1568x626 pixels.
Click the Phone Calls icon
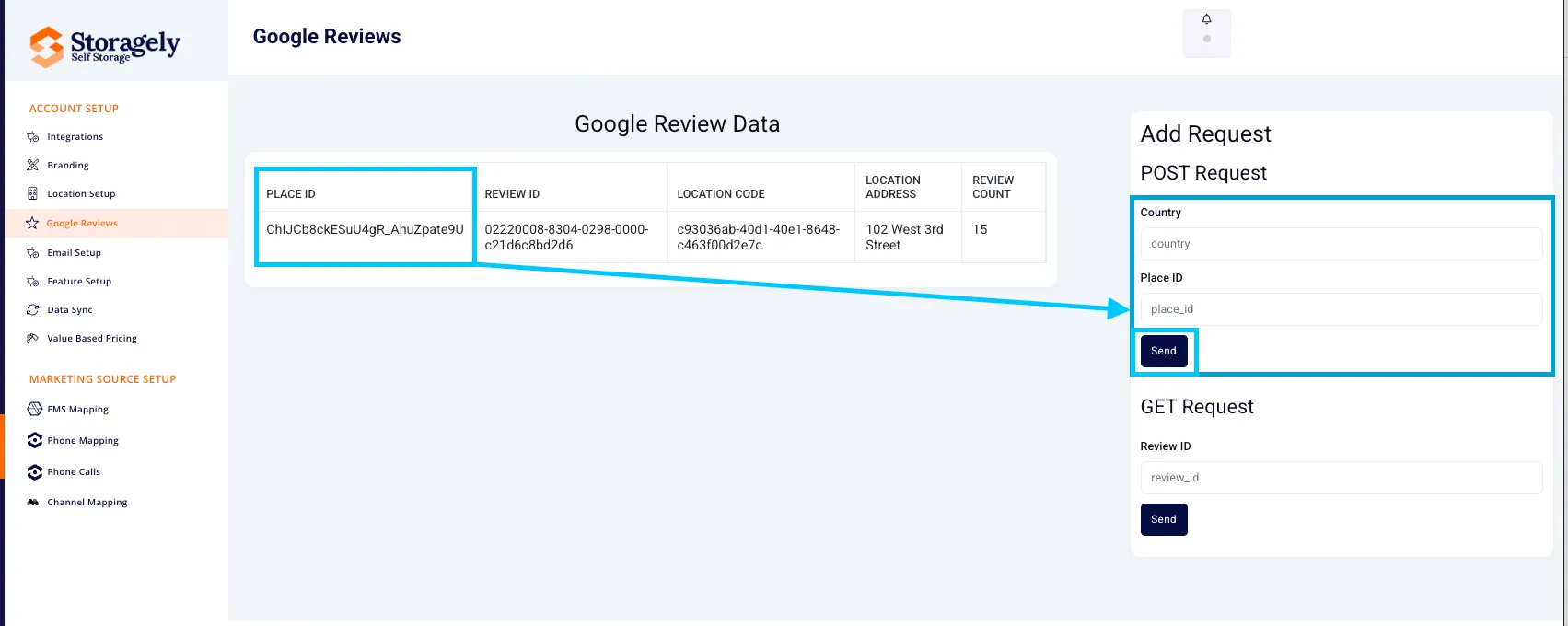tap(35, 471)
